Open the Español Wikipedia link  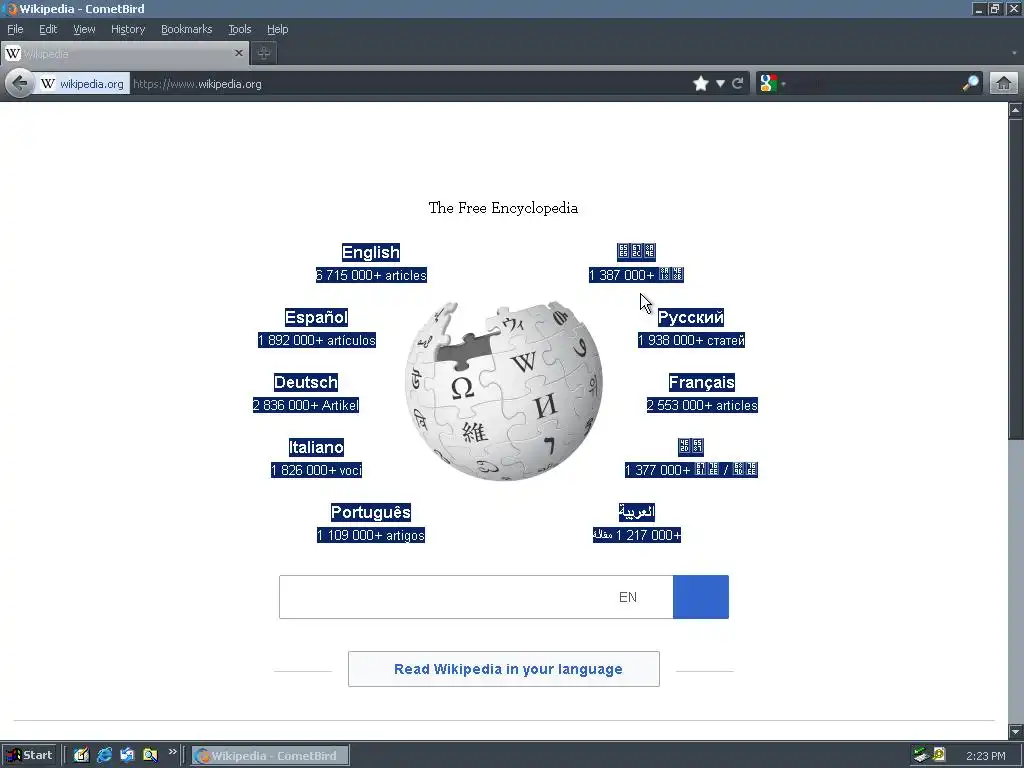coord(317,317)
